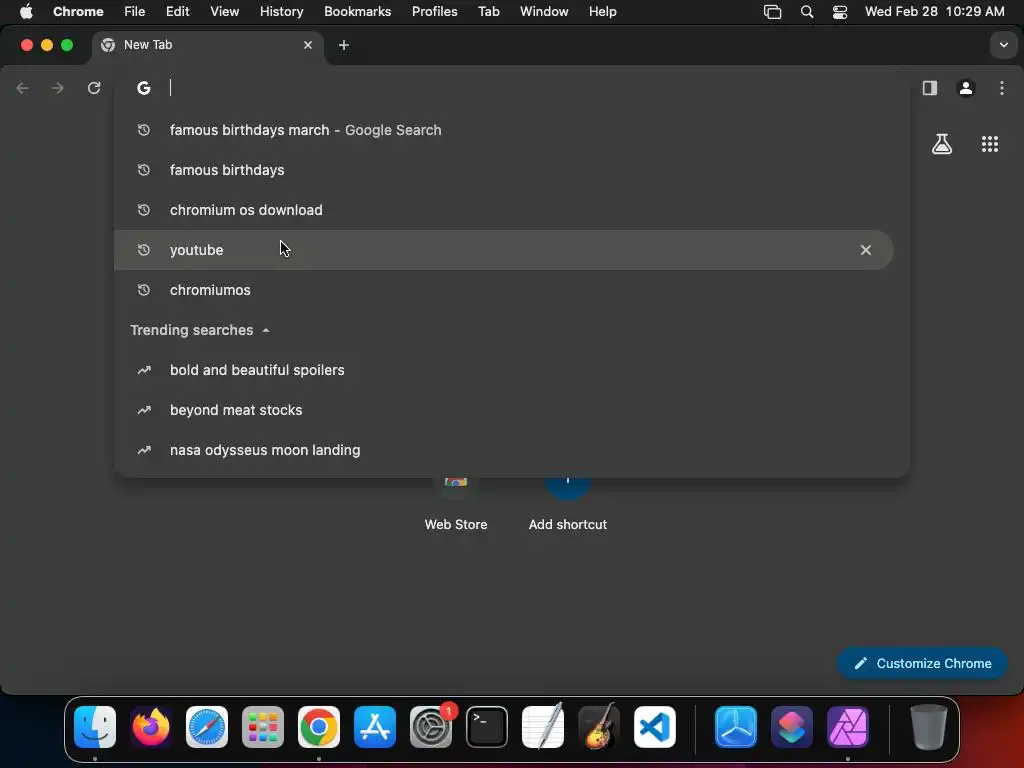Screen dimensions: 1024x768
Task: Open the File menu
Action: coord(135,11)
